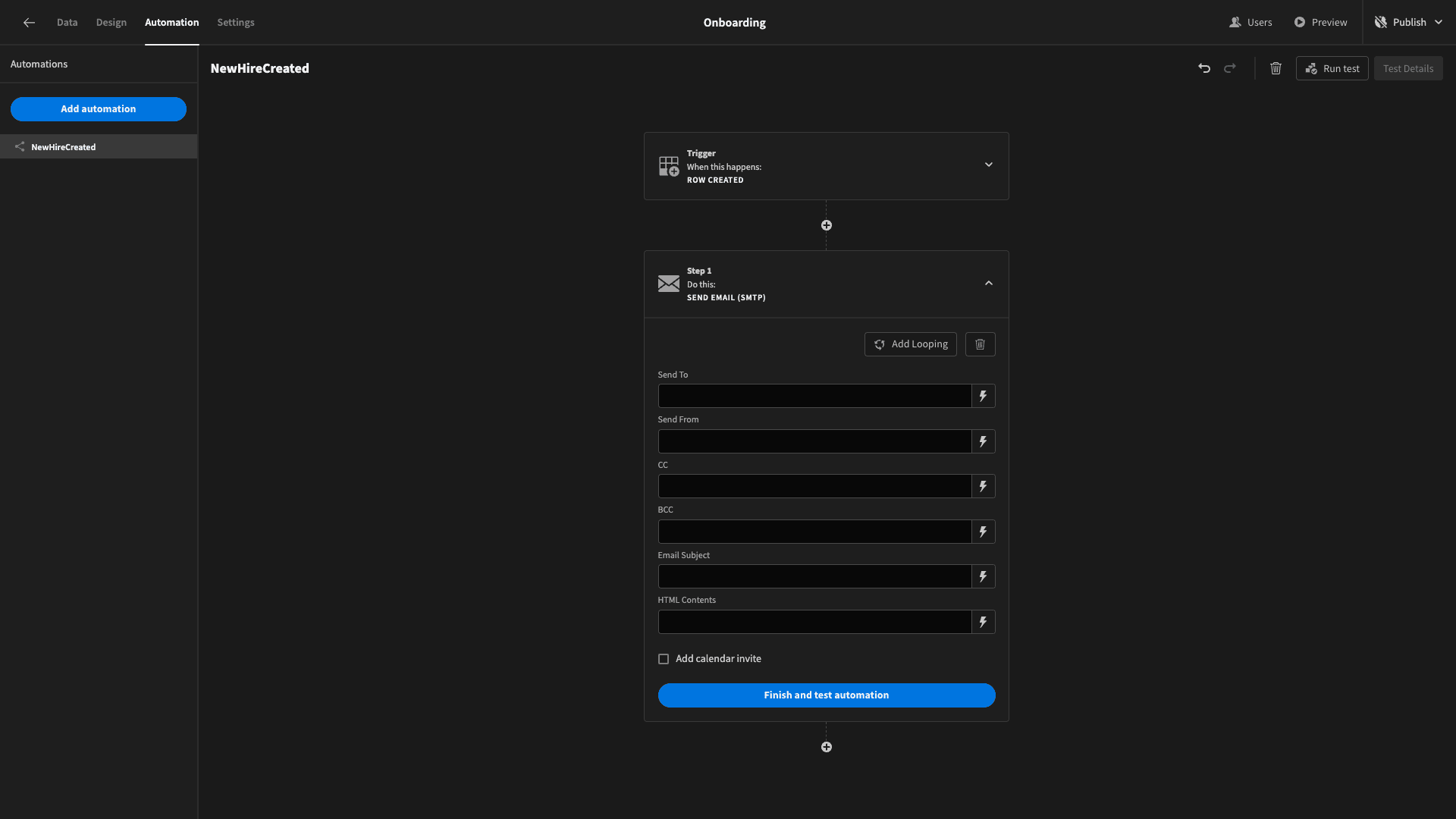Open bindings for the Send To field
The image size is (1456, 819).
click(983, 396)
